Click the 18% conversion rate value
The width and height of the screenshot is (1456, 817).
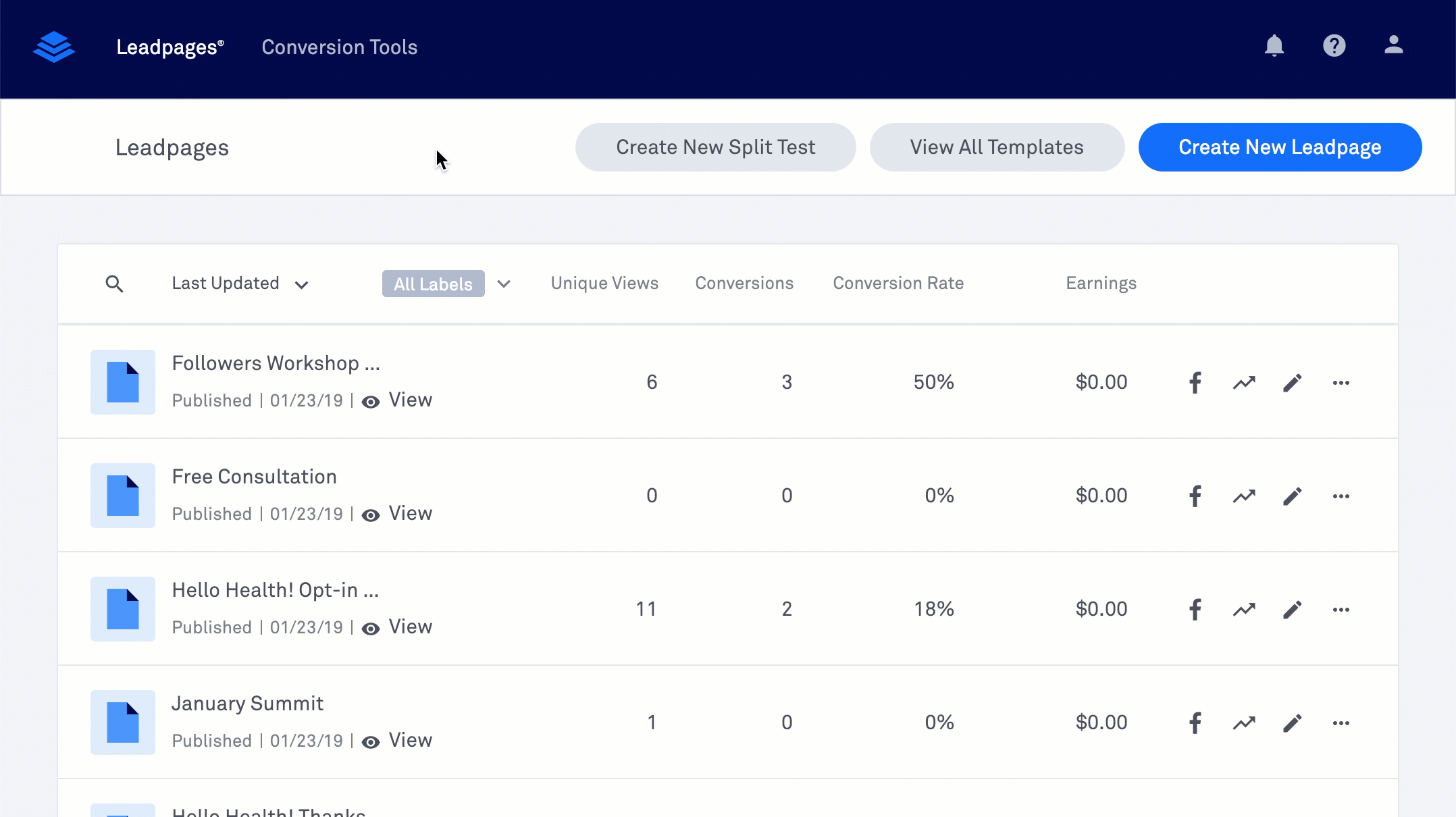(x=934, y=609)
